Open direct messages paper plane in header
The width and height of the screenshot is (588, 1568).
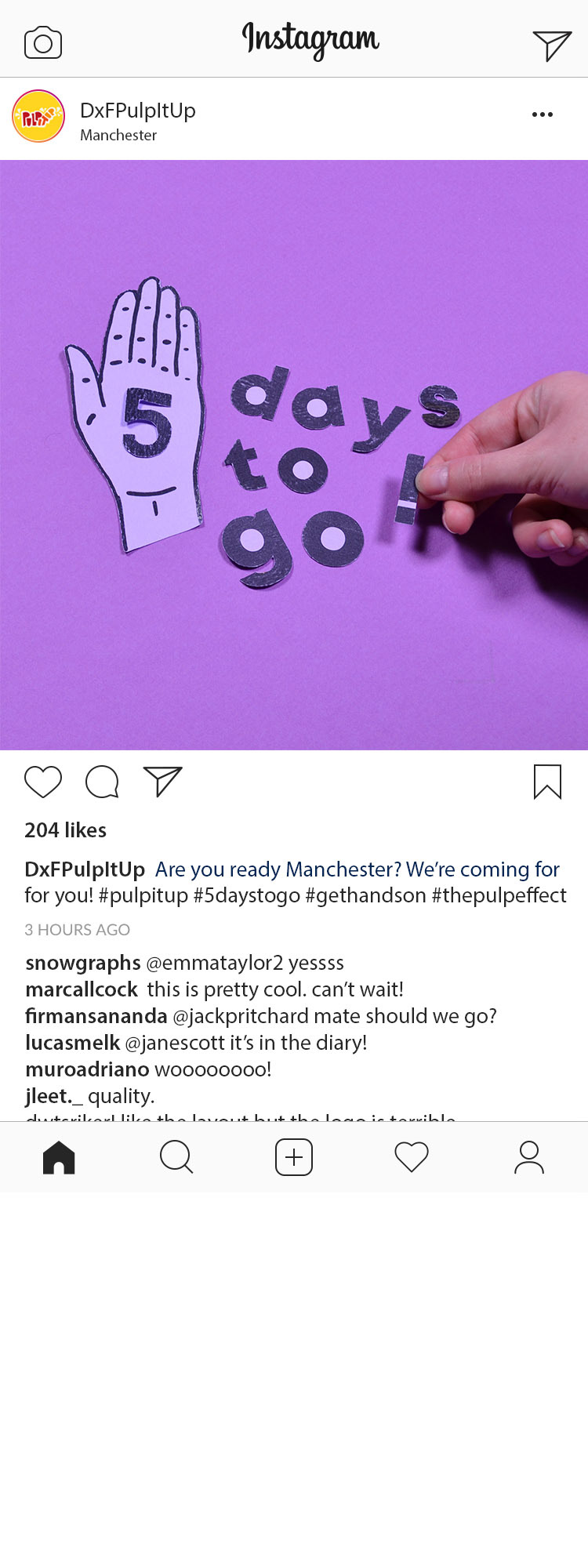552,45
